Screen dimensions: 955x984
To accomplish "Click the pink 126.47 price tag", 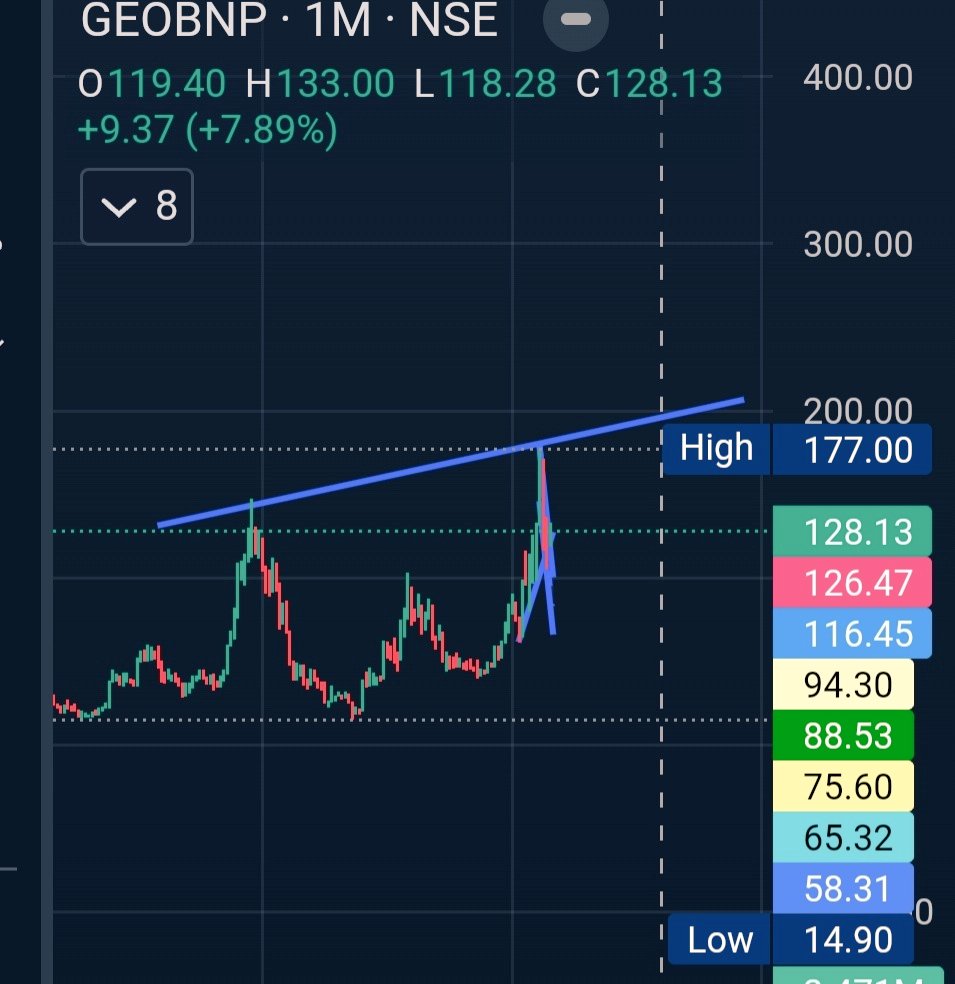I will 852,582.
